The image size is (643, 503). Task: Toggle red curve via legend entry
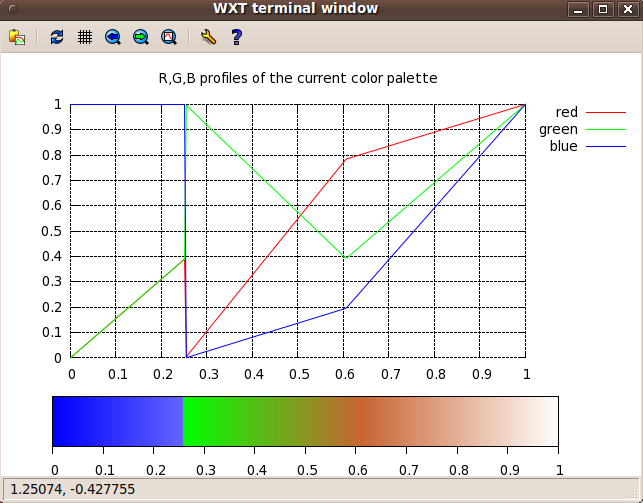(590, 112)
